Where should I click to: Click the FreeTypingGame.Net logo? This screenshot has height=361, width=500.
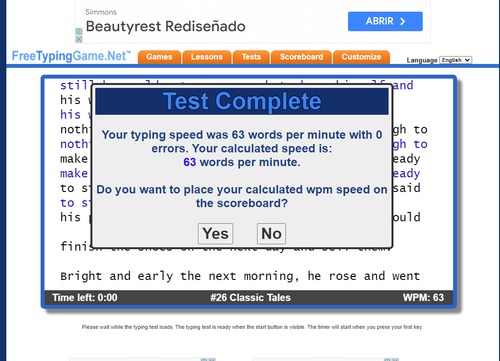(71, 56)
